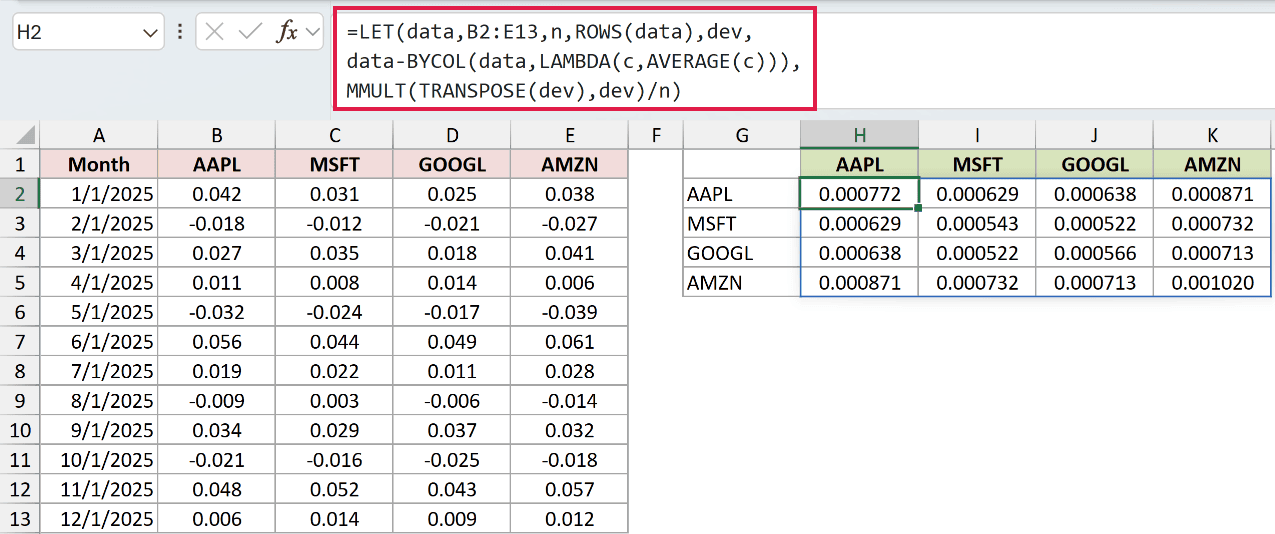1275x534 pixels.
Task: Select column E header
Action: pyautogui.click(x=569, y=135)
